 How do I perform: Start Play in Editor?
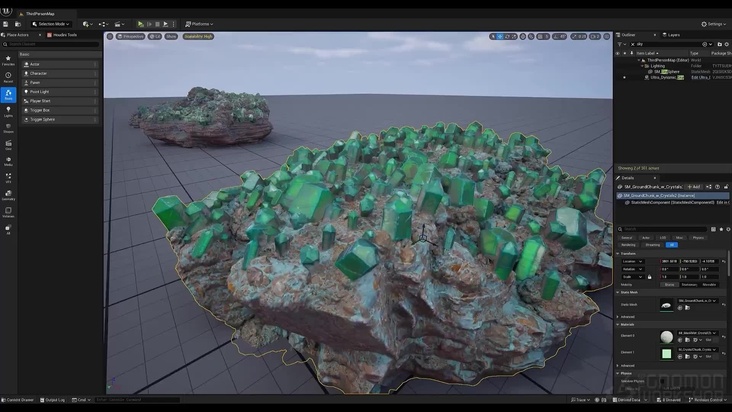click(x=141, y=24)
